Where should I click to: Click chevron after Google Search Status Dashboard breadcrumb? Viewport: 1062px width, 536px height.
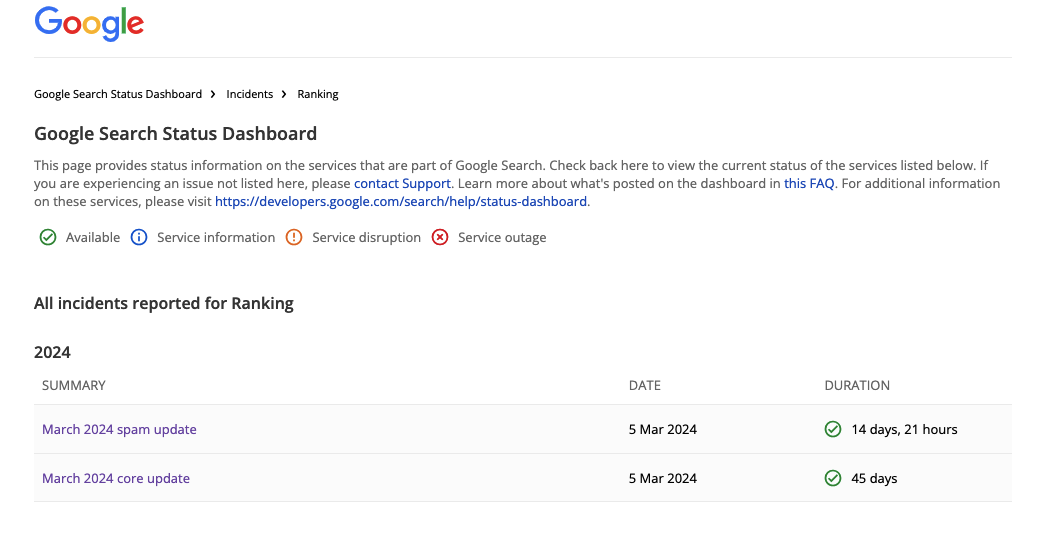pyautogui.click(x=213, y=94)
